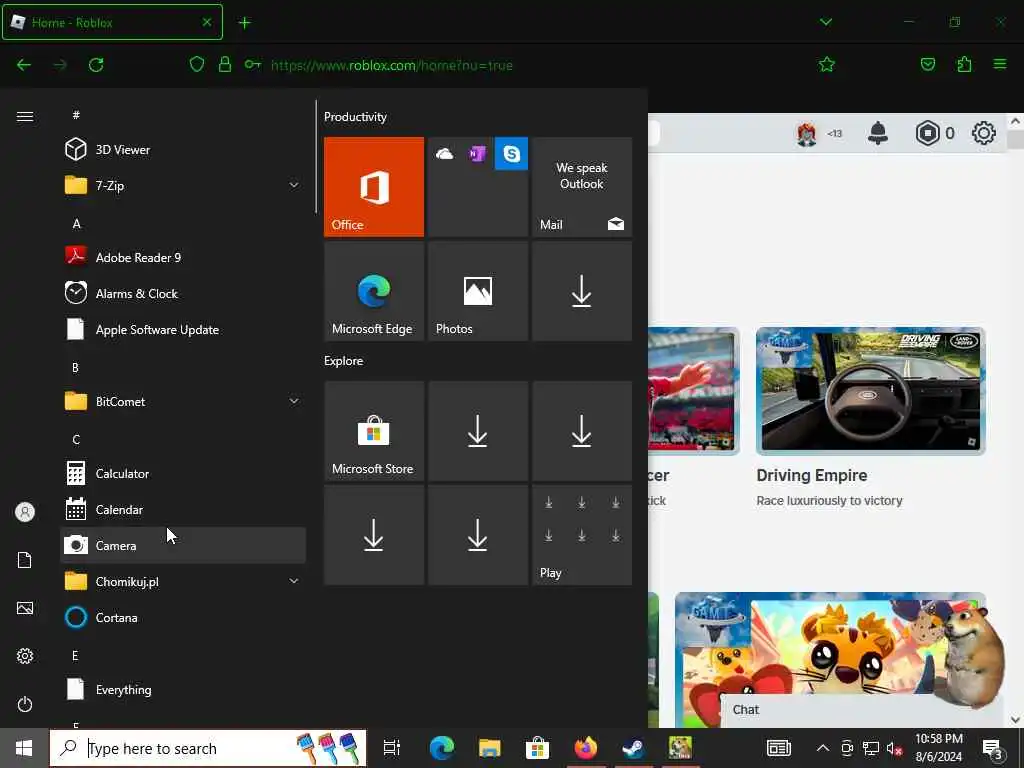Open Cortana from the app list
Image resolution: width=1024 pixels, height=768 pixels.
(183, 617)
